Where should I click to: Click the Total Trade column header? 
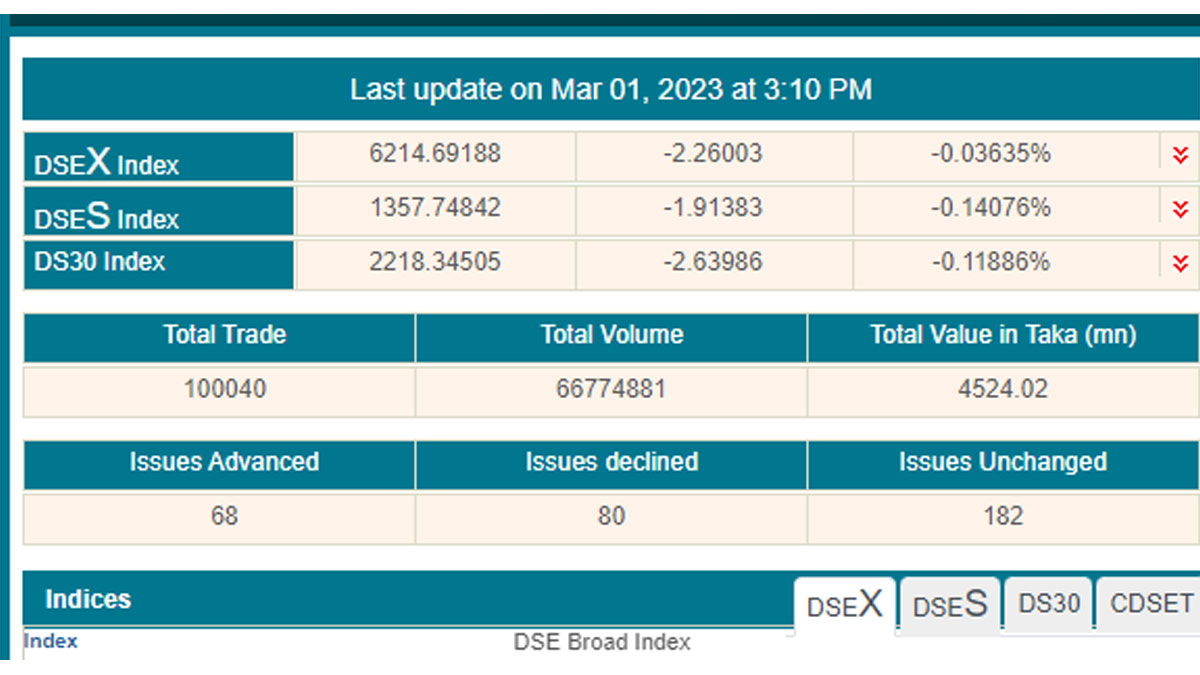[x=224, y=335]
